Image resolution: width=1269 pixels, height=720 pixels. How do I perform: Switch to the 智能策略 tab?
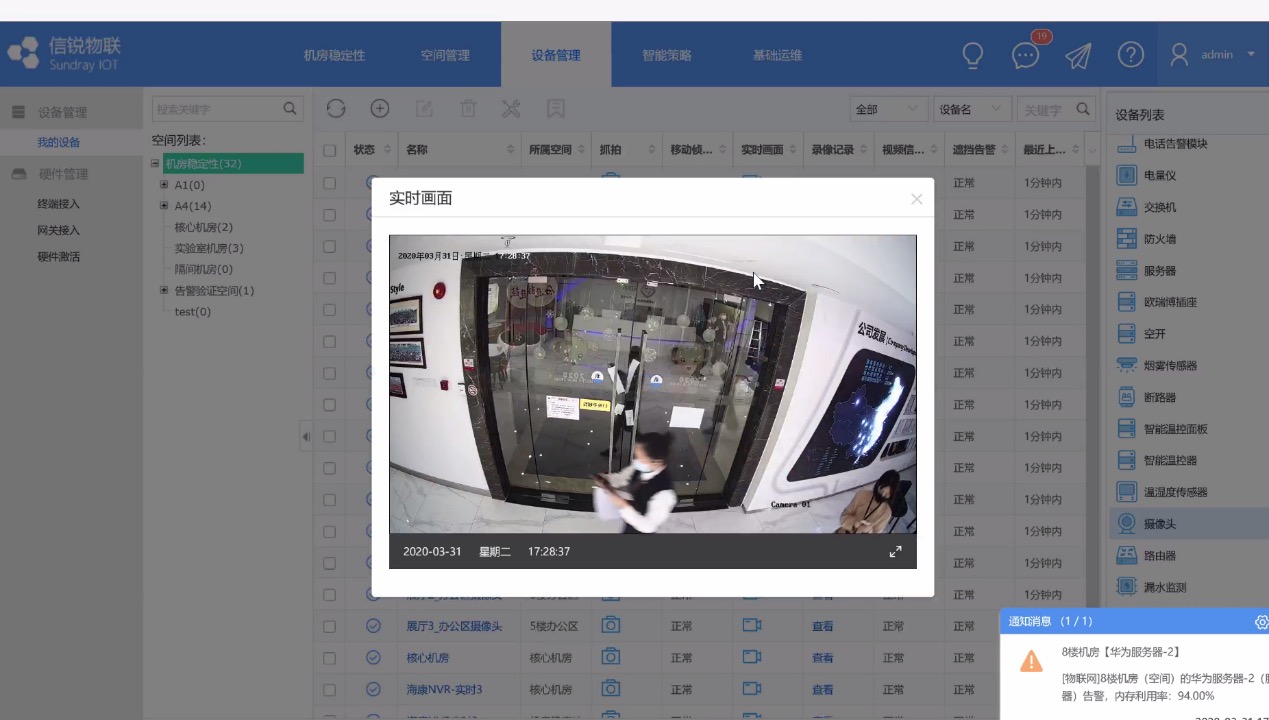pyautogui.click(x=666, y=55)
